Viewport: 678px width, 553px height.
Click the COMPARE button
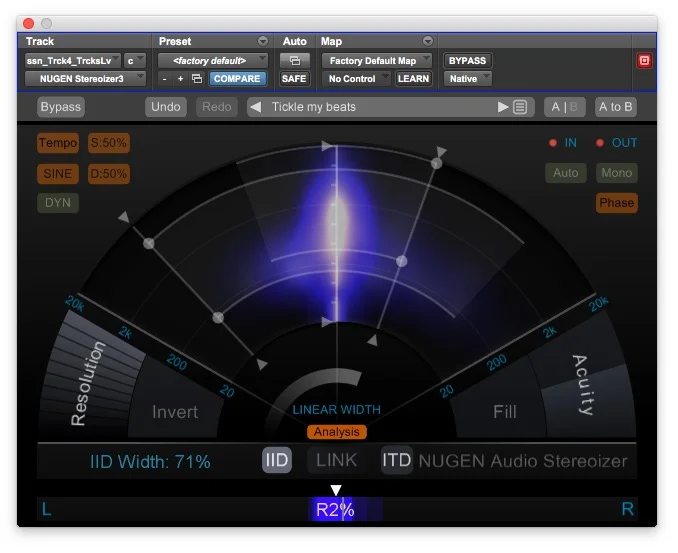[x=237, y=79]
